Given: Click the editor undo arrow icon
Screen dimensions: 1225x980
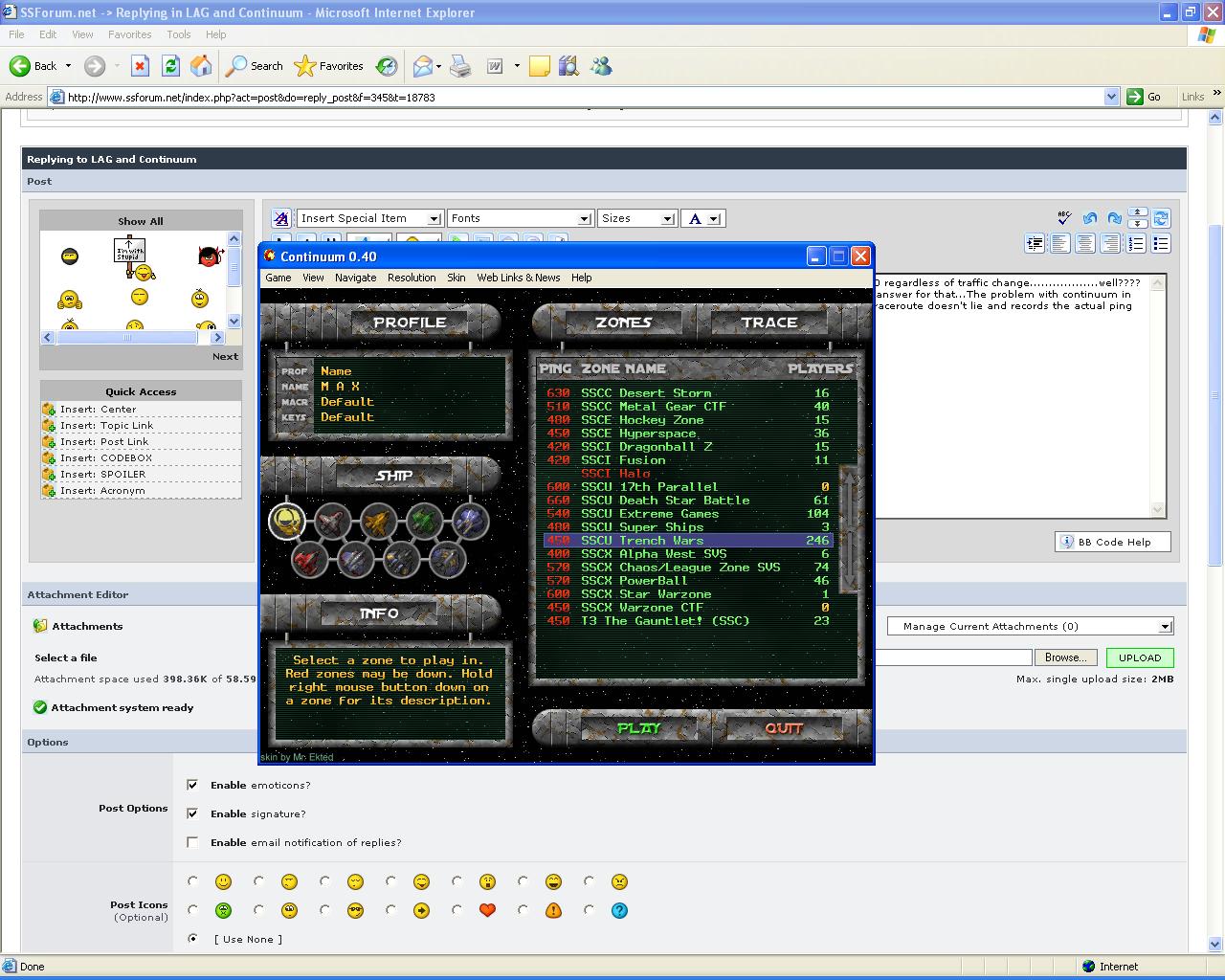Looking at the screenshot, I should pos(1089,218).
